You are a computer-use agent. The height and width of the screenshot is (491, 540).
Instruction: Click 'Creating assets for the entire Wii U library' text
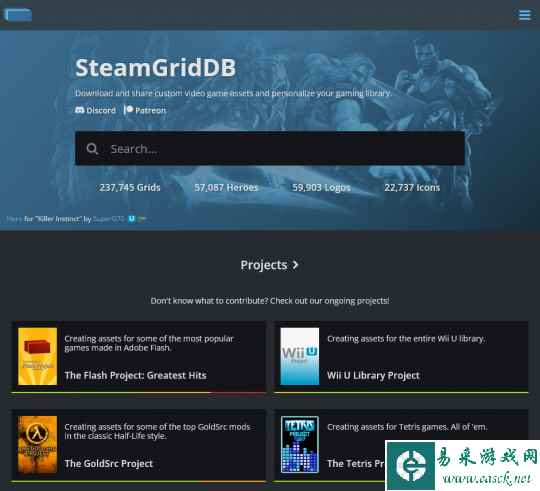point(406,339)
